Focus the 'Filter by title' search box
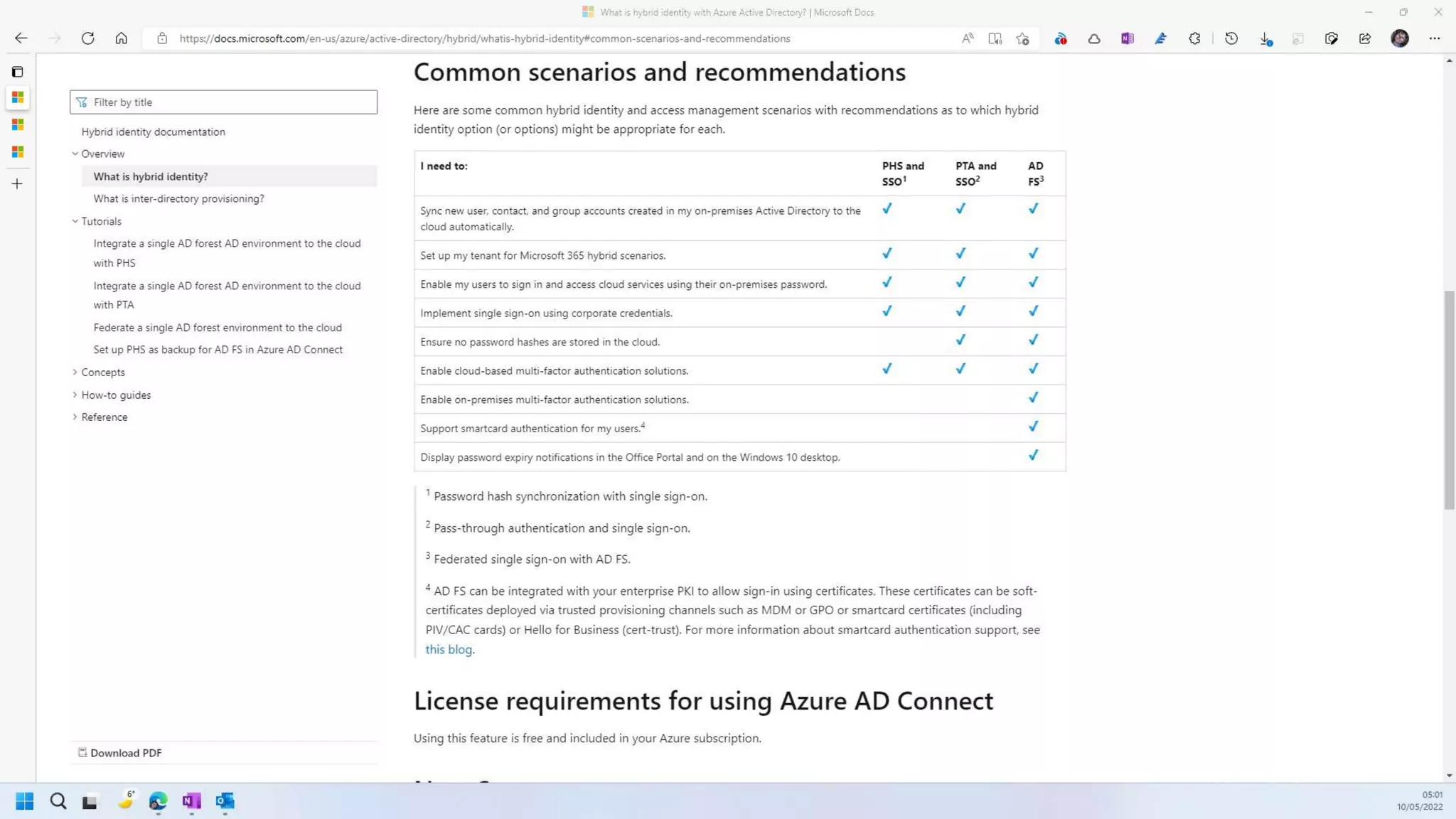The height and width of the screenshot is (819, 1456). (227, 102)
